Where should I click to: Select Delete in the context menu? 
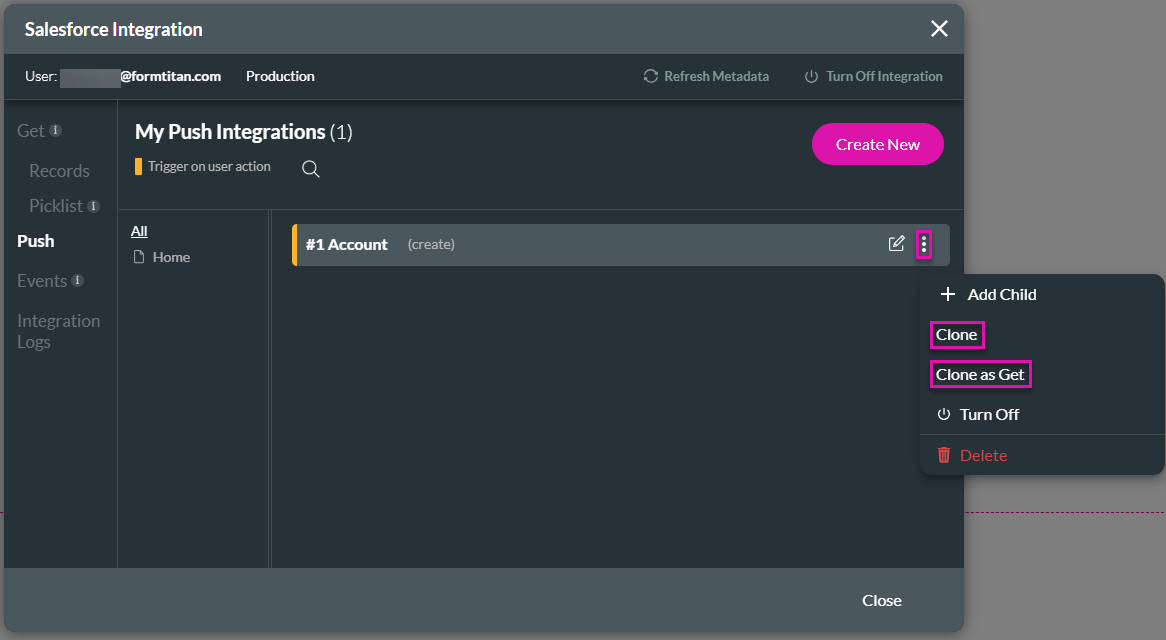tap(983, 455)
